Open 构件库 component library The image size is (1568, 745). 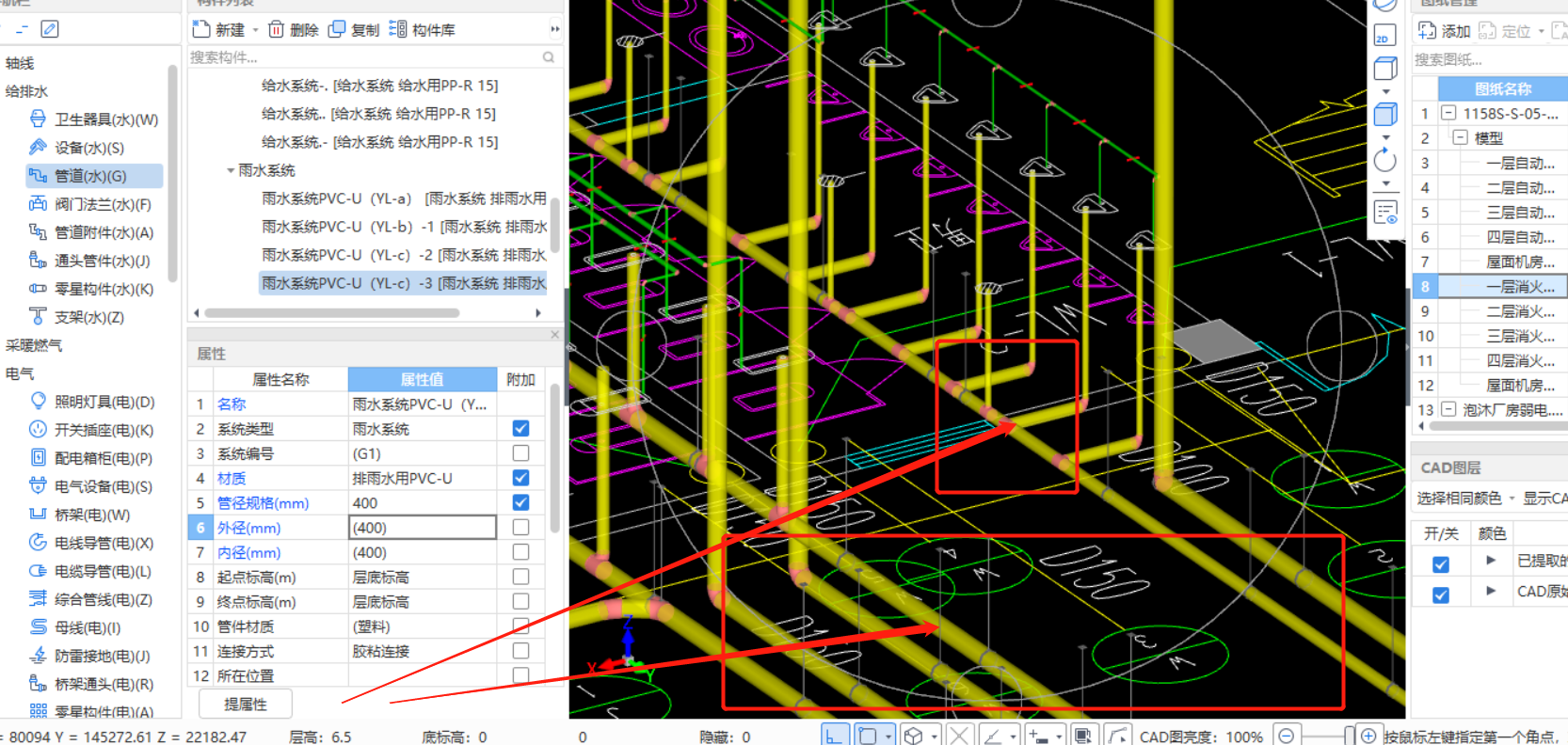422,30
